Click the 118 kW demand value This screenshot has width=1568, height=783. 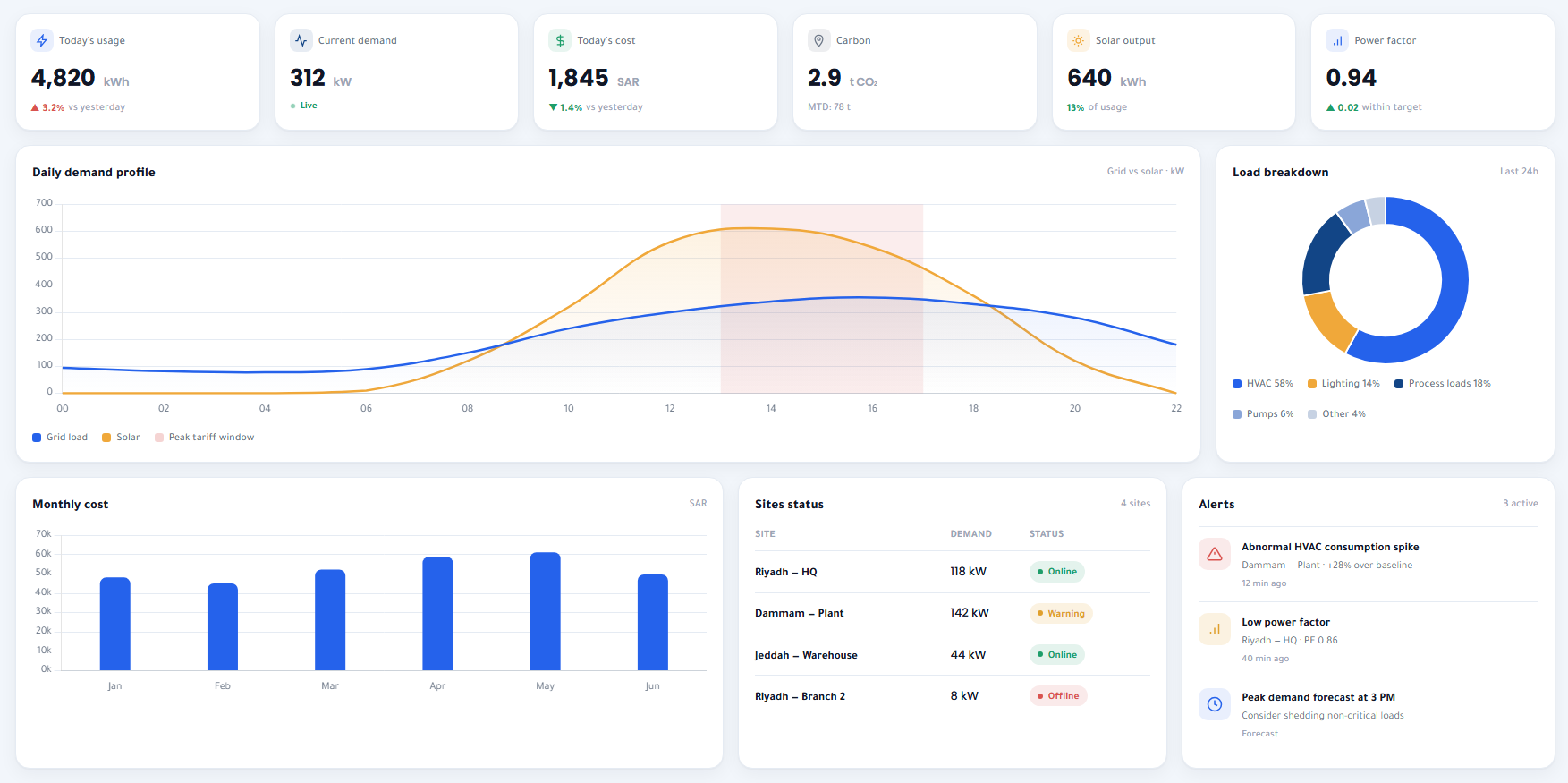click(968, 572)
